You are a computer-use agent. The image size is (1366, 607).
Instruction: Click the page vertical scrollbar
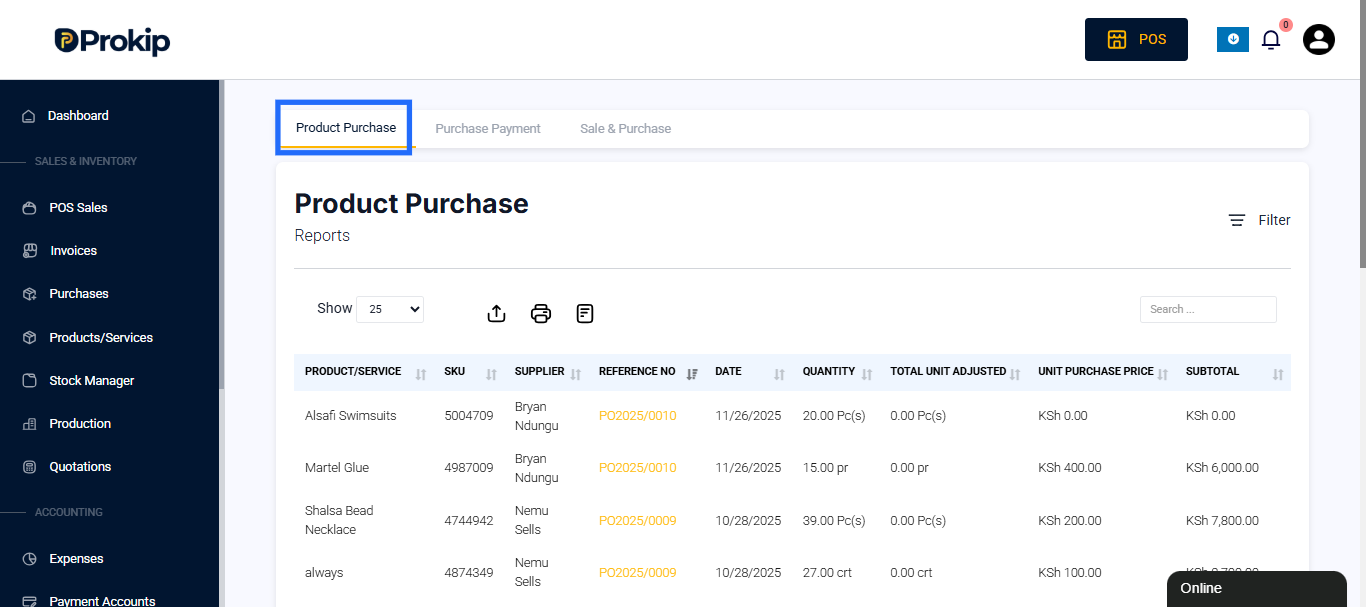[x=1362, y=135]
